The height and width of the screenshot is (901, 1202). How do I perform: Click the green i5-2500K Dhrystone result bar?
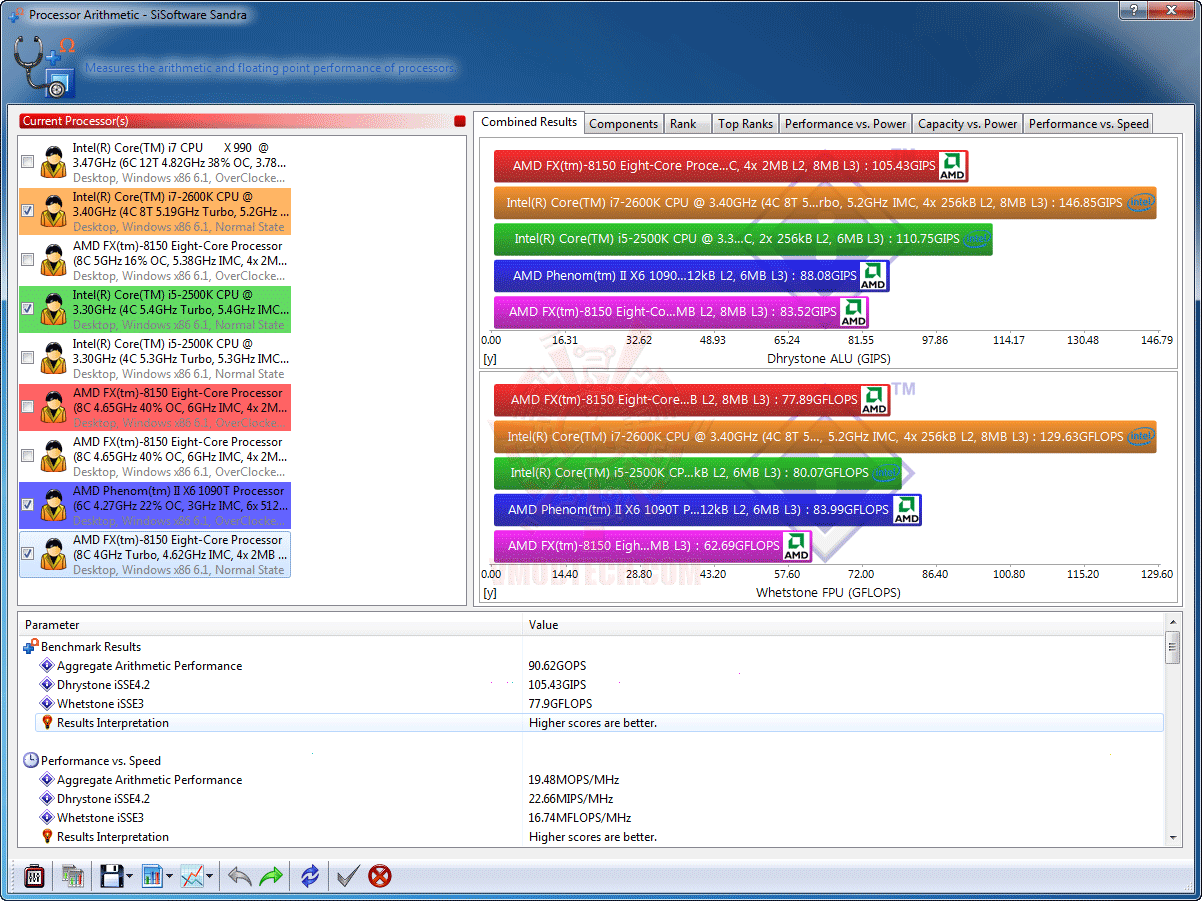(743, 239)
